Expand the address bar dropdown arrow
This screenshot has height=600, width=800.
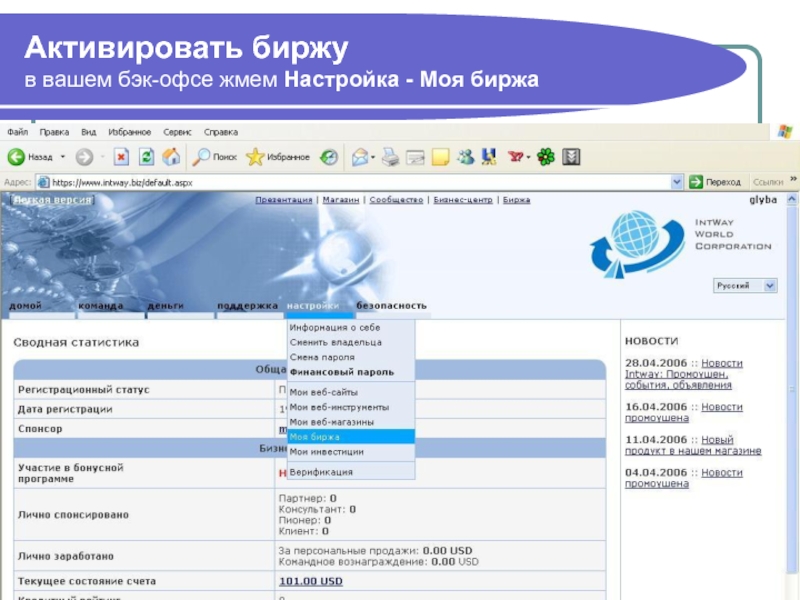tap(677, 183)
